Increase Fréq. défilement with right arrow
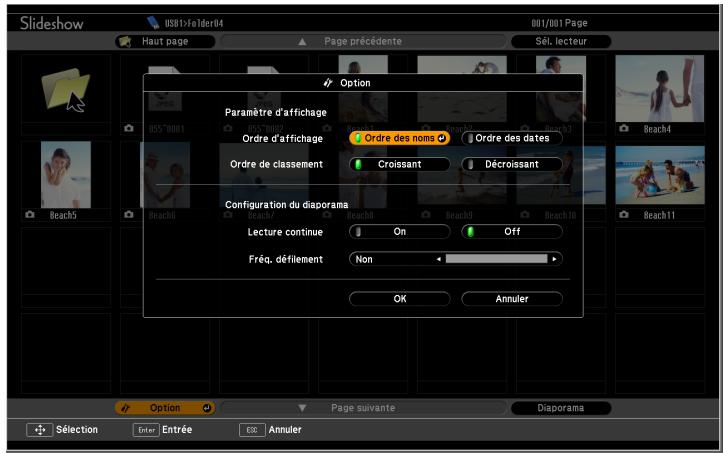The image size is (723, 454). tap(554, 259)
